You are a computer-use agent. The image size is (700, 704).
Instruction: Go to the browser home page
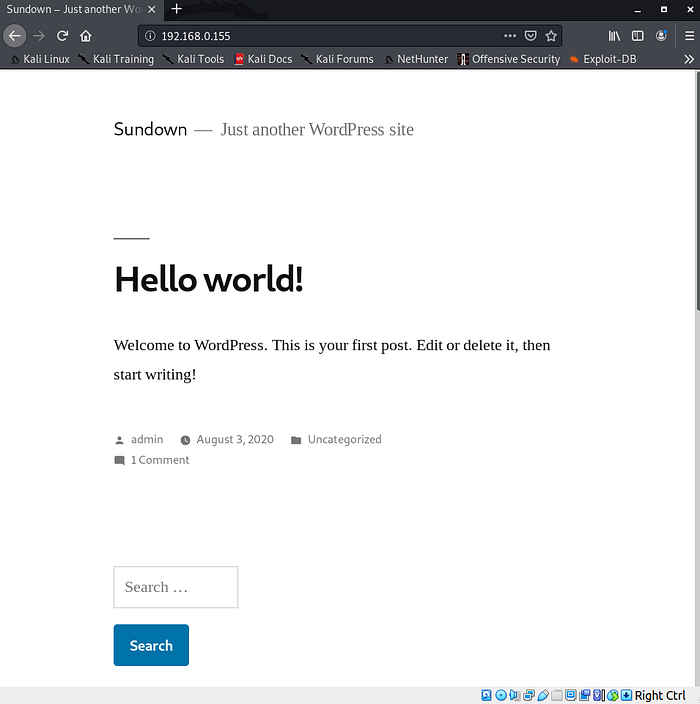[x=86, y=36]
